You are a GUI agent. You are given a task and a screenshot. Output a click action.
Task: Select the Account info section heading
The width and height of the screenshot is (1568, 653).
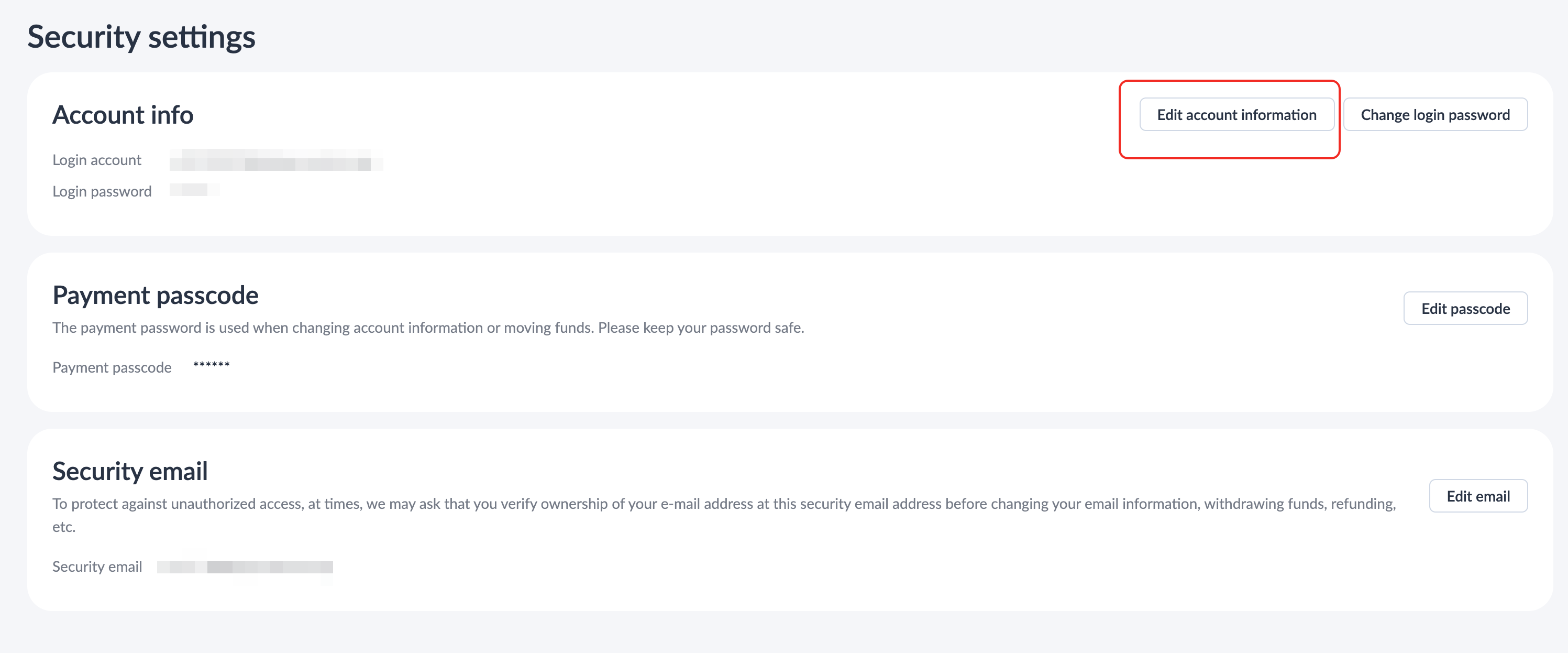pyautogui.click(x=123, y=115)
